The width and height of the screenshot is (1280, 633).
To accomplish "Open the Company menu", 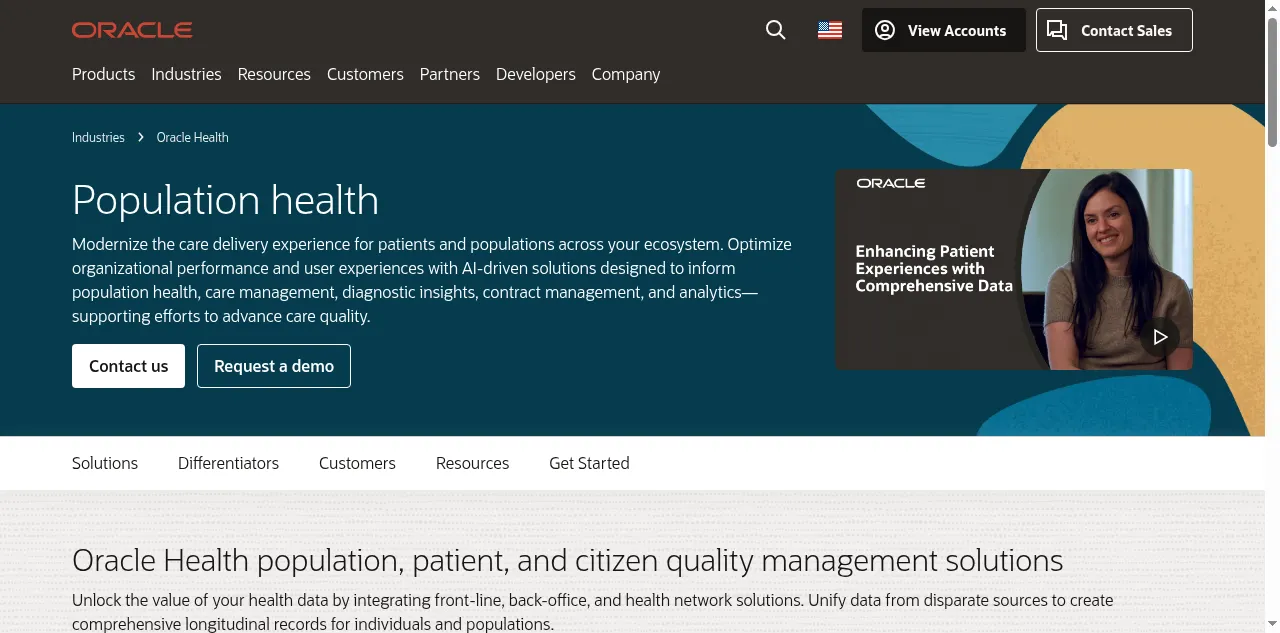I will coord(626,74).
